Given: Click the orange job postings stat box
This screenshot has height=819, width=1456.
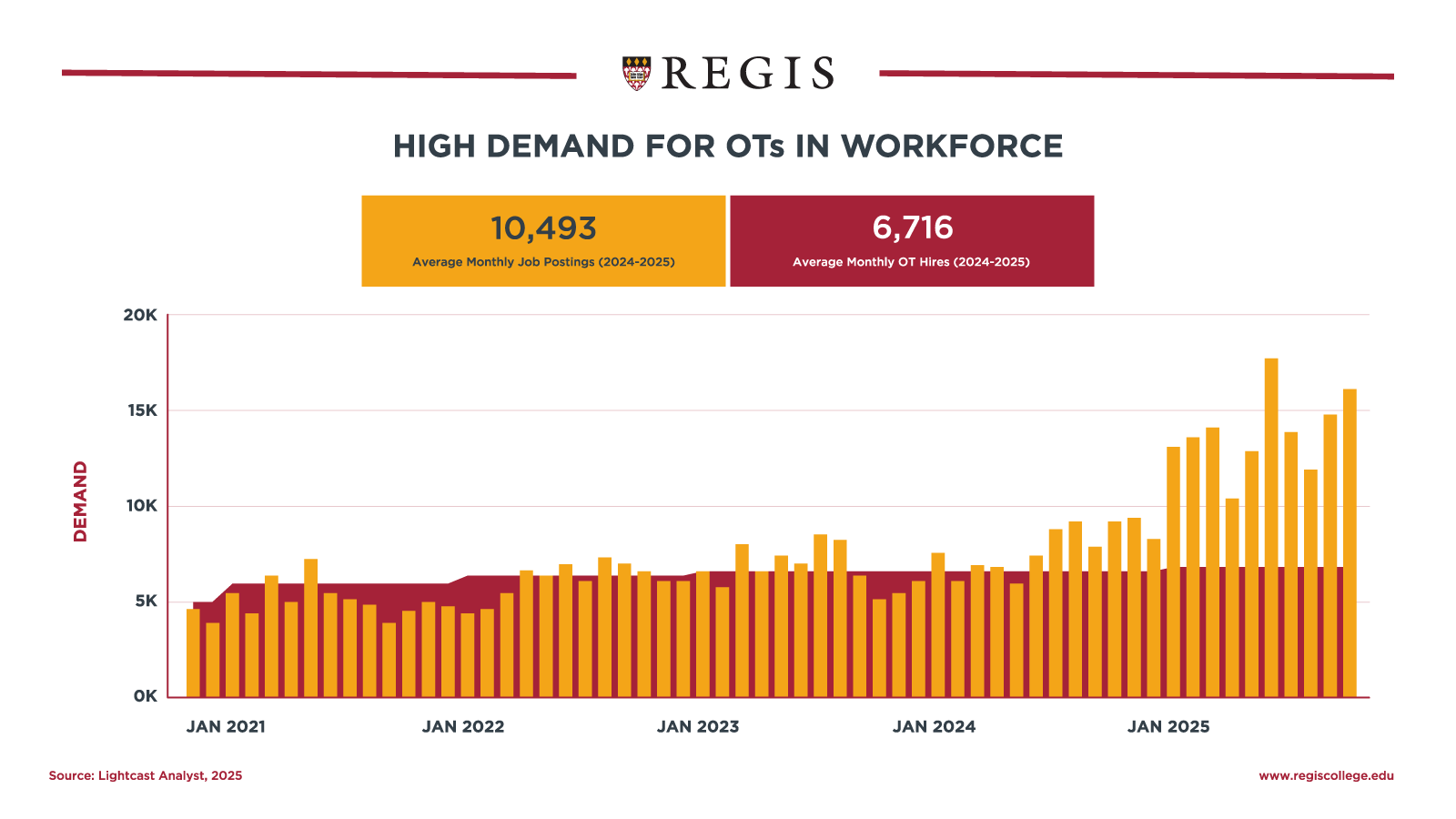Looking at the screenshot, I should 543,241.
